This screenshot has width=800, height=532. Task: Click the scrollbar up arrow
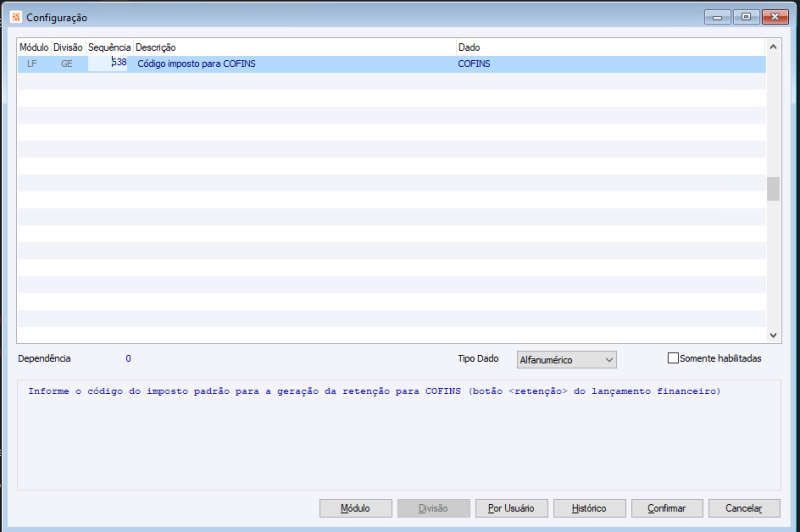[x=773, y=47]
